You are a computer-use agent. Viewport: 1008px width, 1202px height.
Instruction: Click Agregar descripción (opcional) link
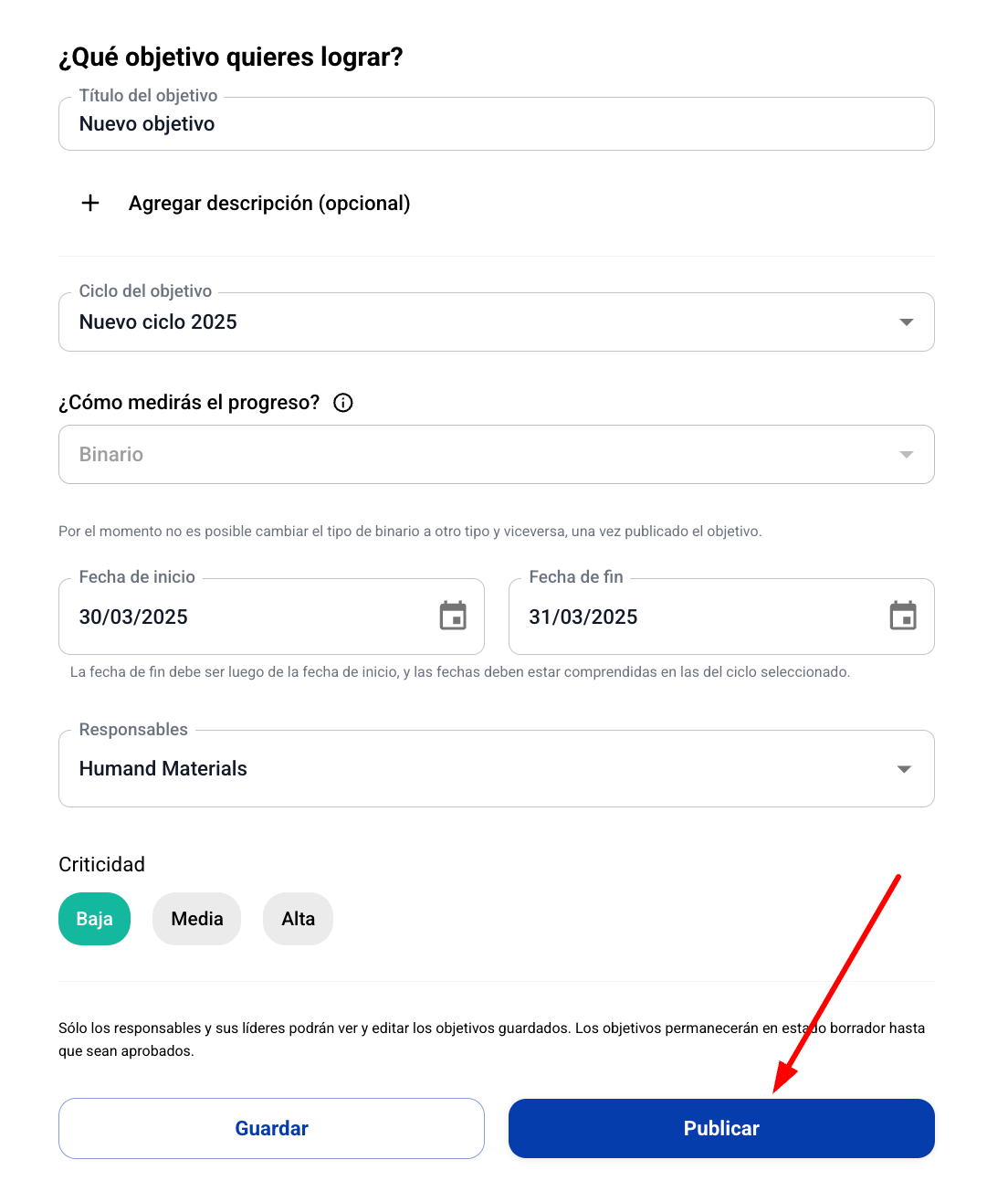coord(269,203)
